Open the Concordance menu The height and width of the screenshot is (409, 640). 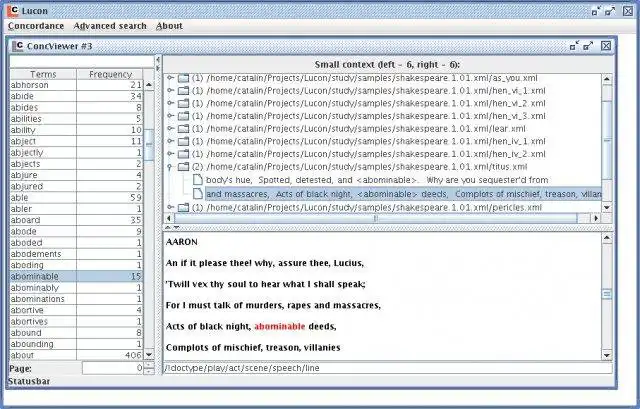[x=36, y=26]
